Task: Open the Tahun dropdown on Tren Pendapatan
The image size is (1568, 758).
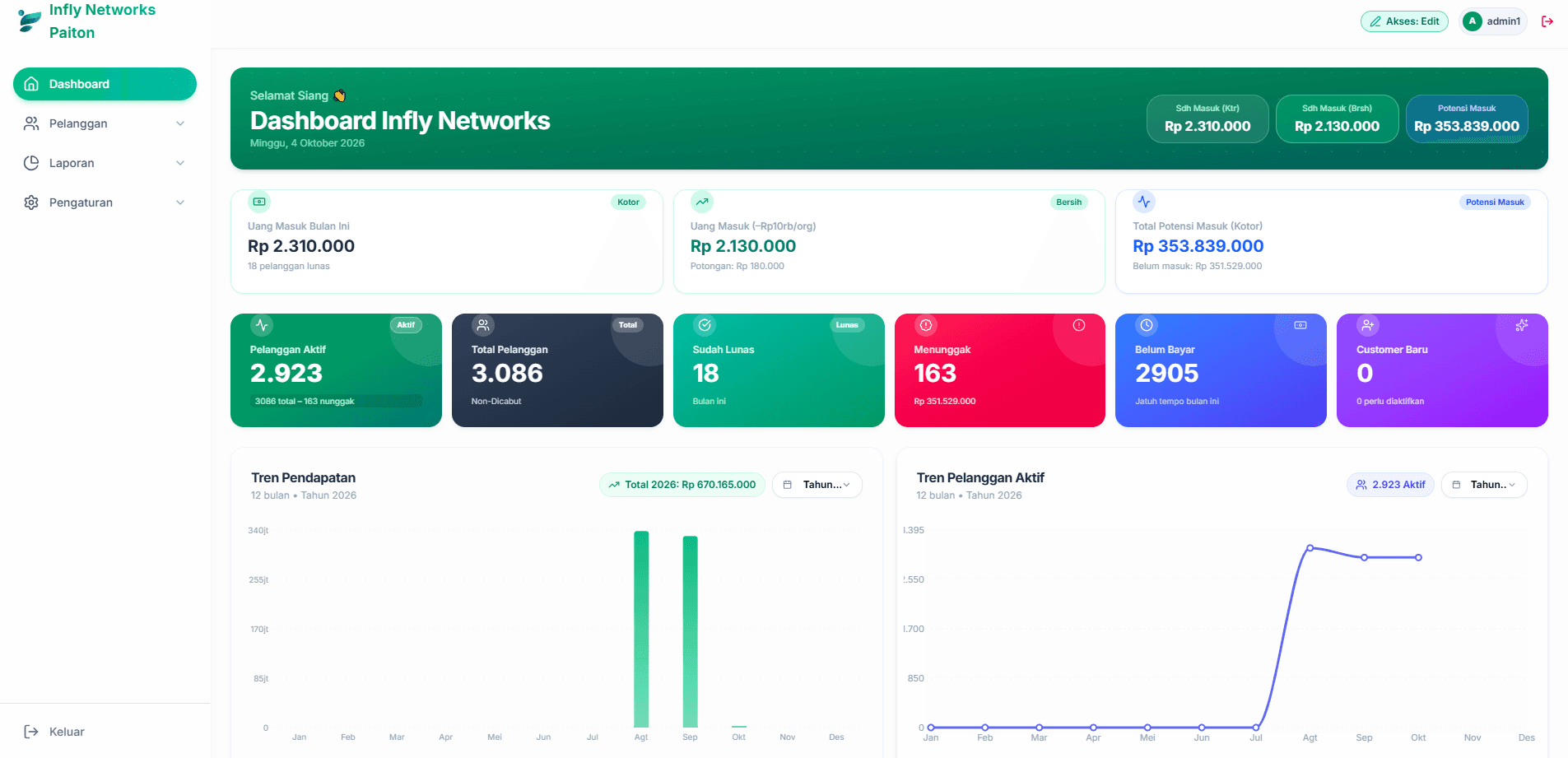Action: [817, 485]
